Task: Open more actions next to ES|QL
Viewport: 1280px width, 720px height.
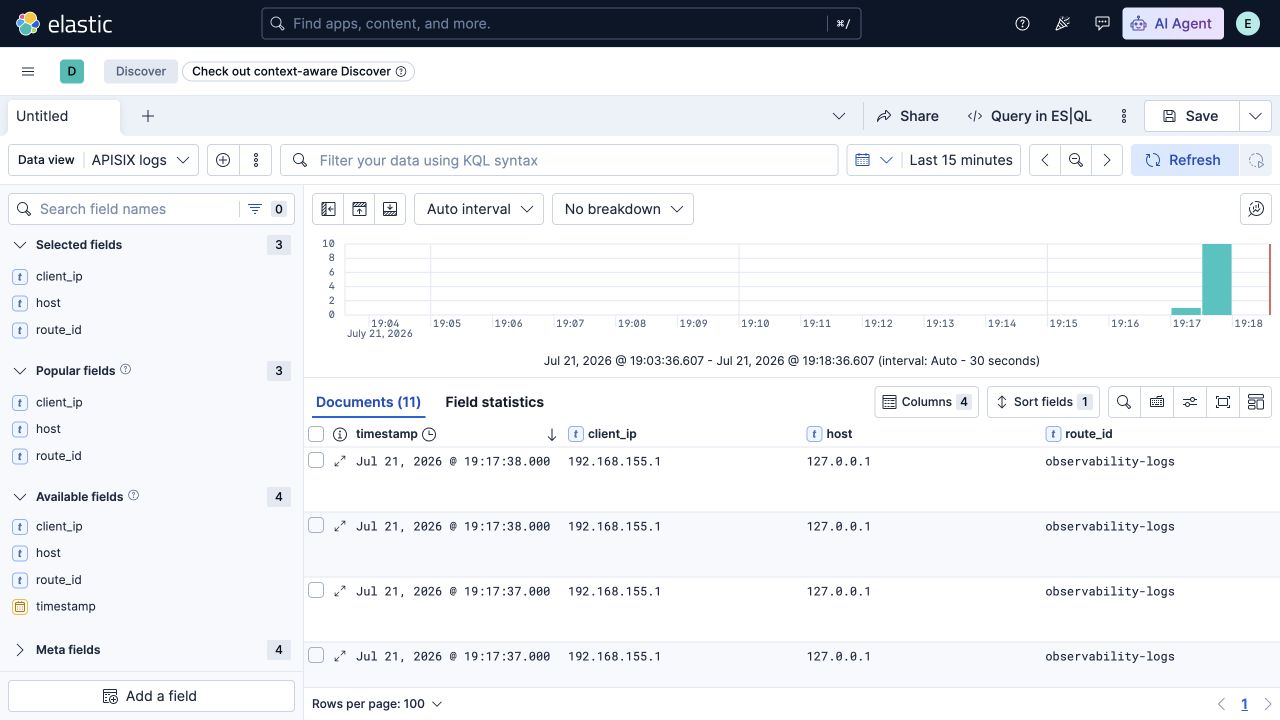Action: tap(1124, 116)
